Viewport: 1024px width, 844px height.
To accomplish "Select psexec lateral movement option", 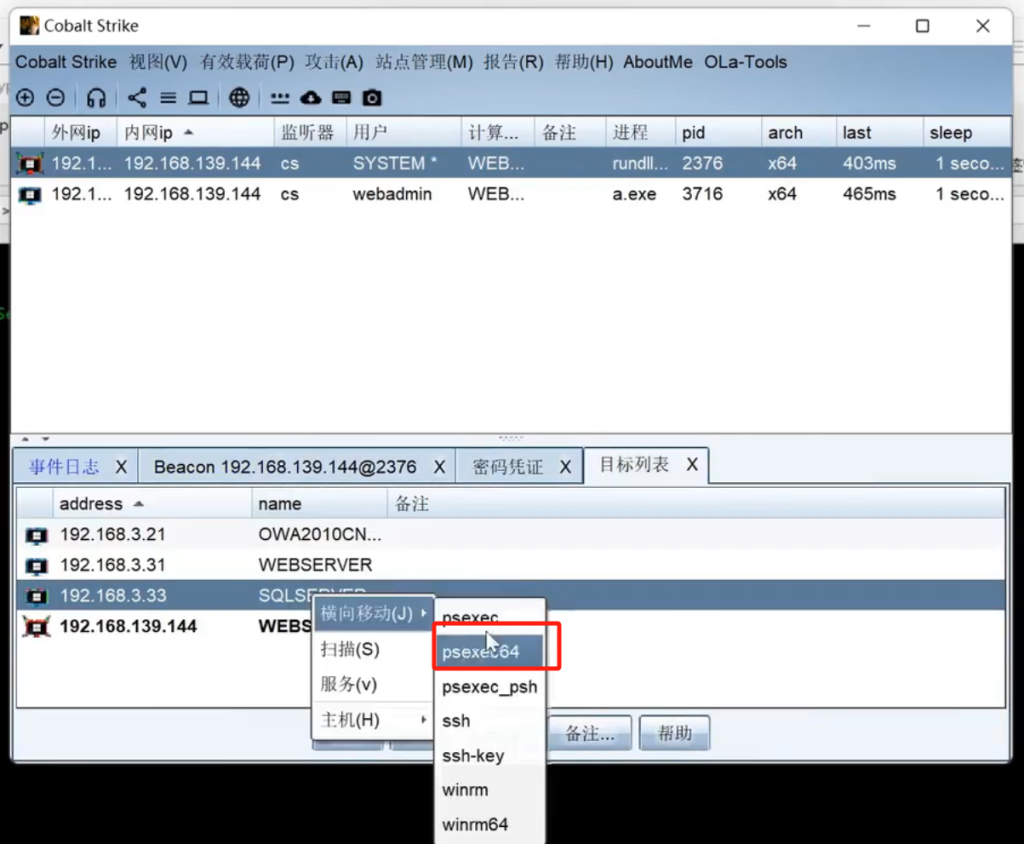I will click(490, 617).
